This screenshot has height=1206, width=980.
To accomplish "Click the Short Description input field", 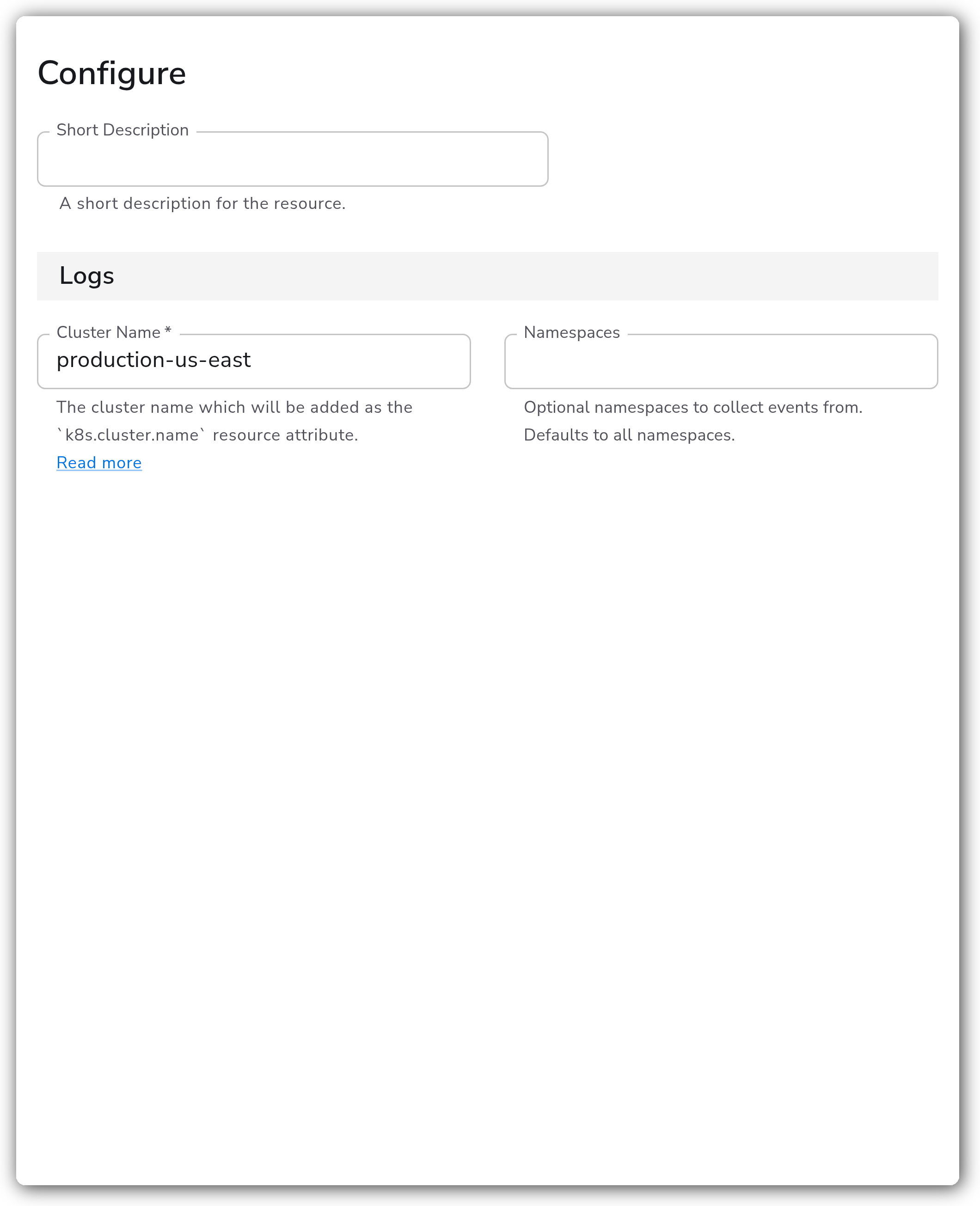I will pos(293,159).
